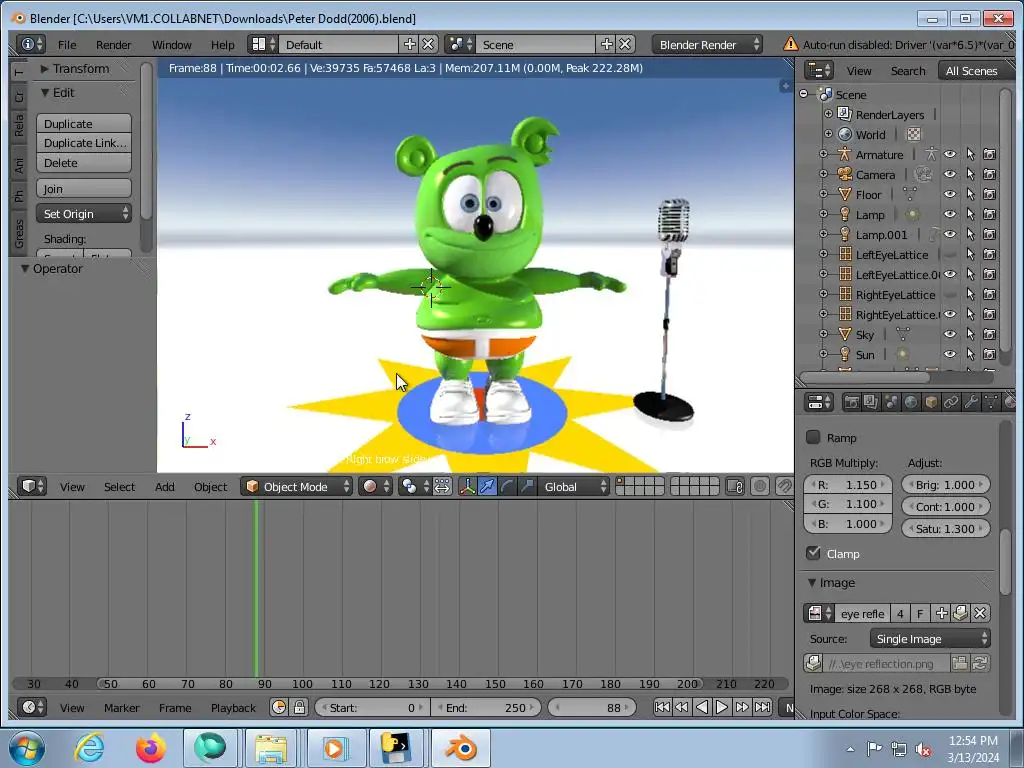Open Modifiers wrench tab

pyautogui.click(x=971, y=402)
